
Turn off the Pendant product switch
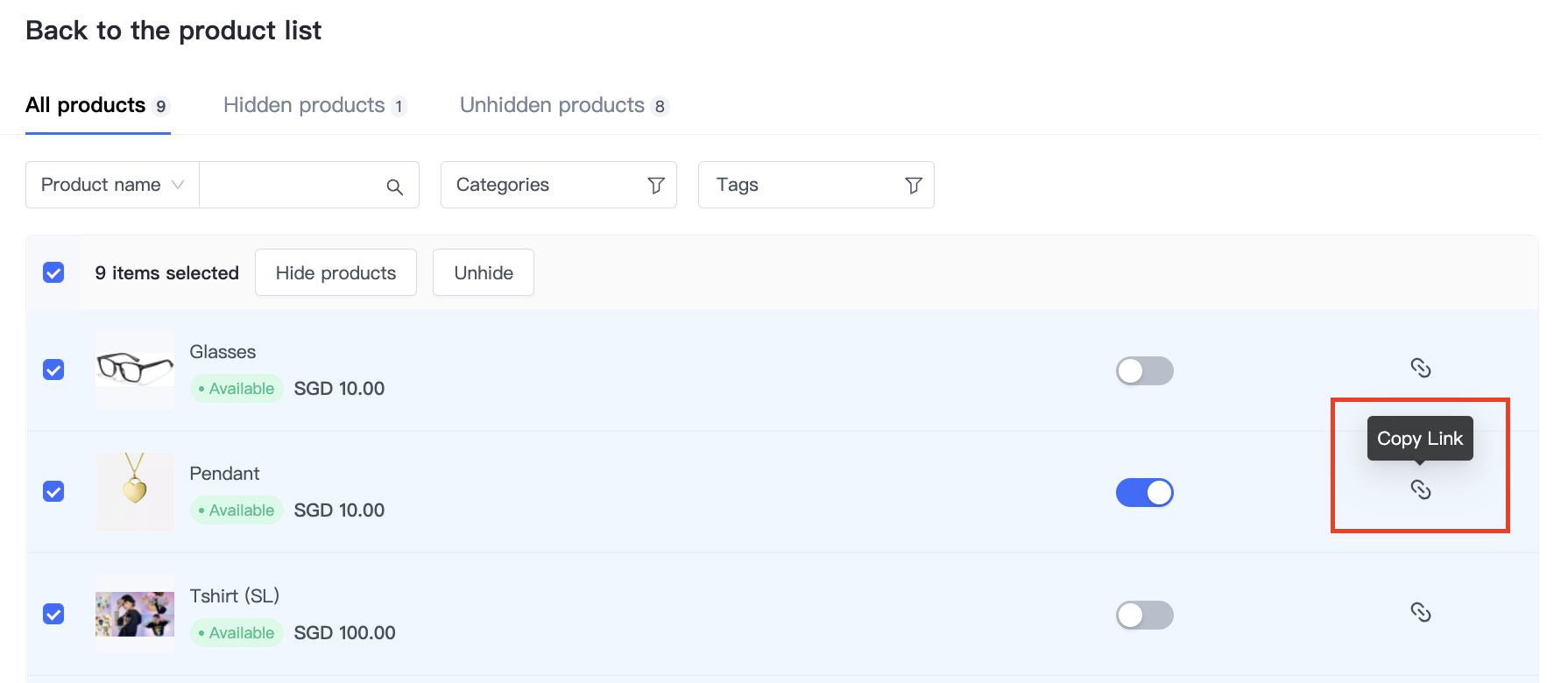(1144, 492)
